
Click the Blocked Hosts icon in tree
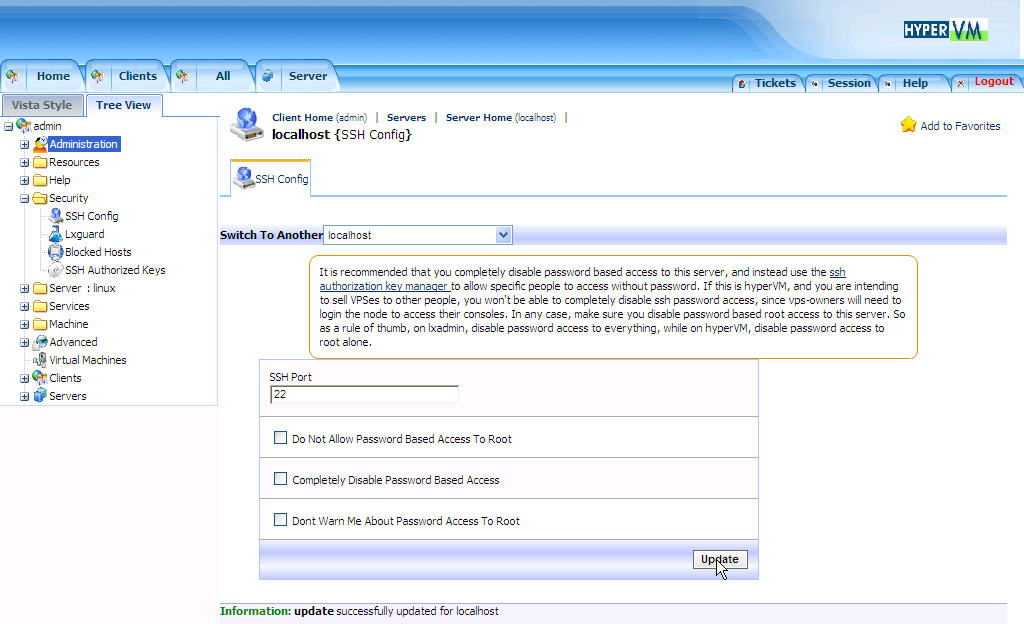click(56, 252)
